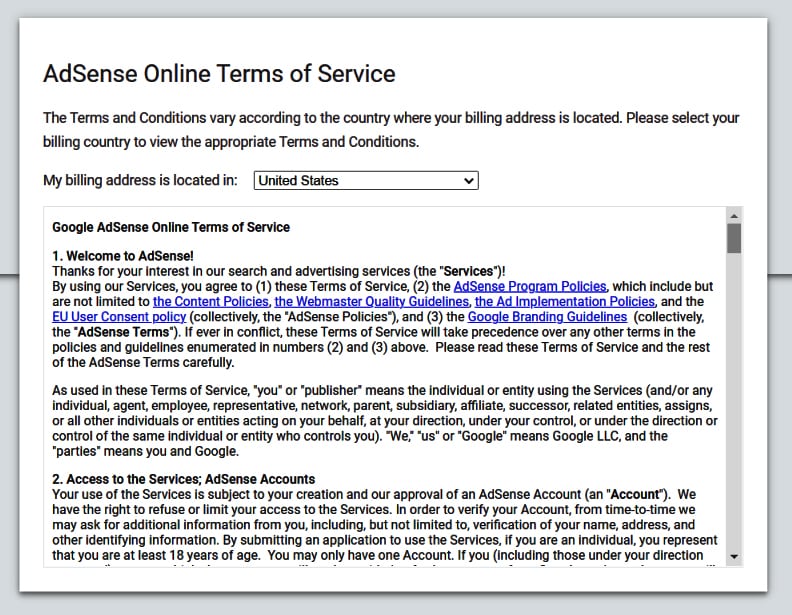Click the line 'Thanks for your interest in our search'
792x615 pixels.
279,271
